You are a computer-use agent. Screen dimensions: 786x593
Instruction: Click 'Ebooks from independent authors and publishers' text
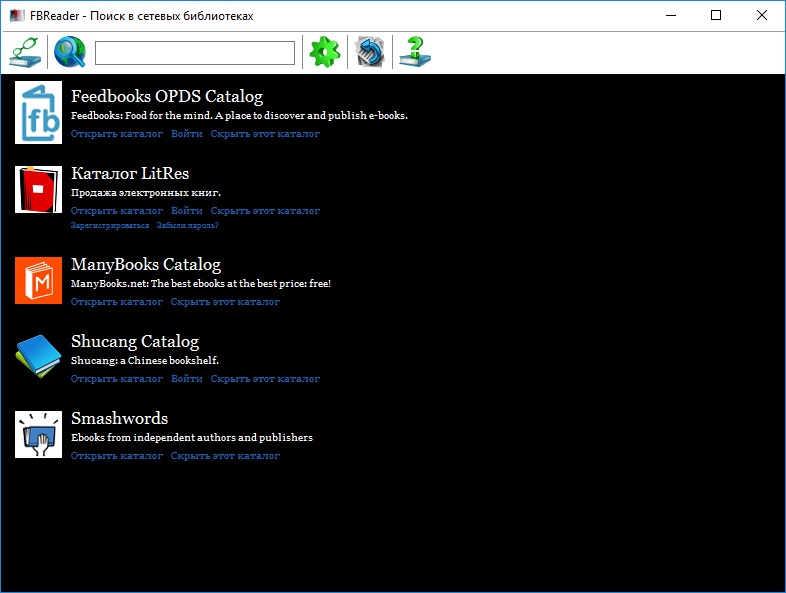[192, 438]
